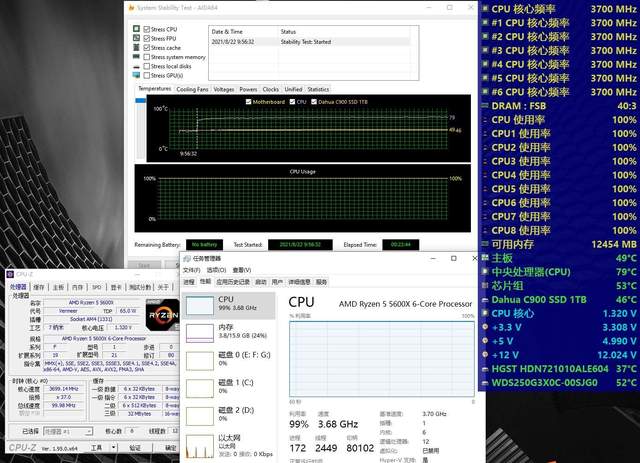640x463 pixels.
Task: Click the 主板 temperature icon in sensor panel
Action: click(x=485, y=258)
